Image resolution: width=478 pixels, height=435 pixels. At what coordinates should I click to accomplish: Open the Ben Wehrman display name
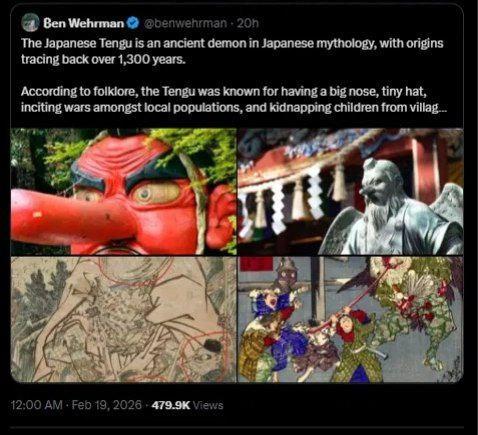click(84, 23)
